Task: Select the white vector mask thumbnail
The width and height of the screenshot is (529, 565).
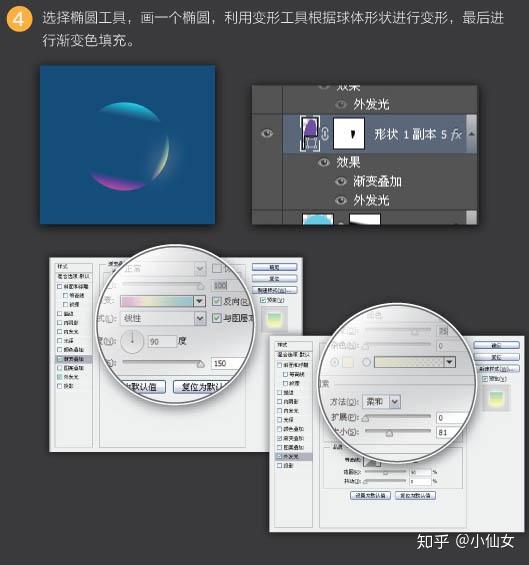Action: point(349,134)
